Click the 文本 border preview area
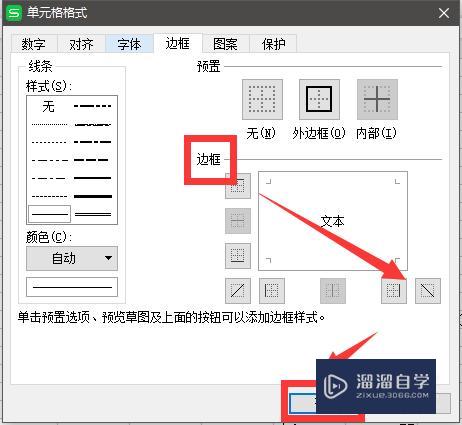 [x=333, y=221]
